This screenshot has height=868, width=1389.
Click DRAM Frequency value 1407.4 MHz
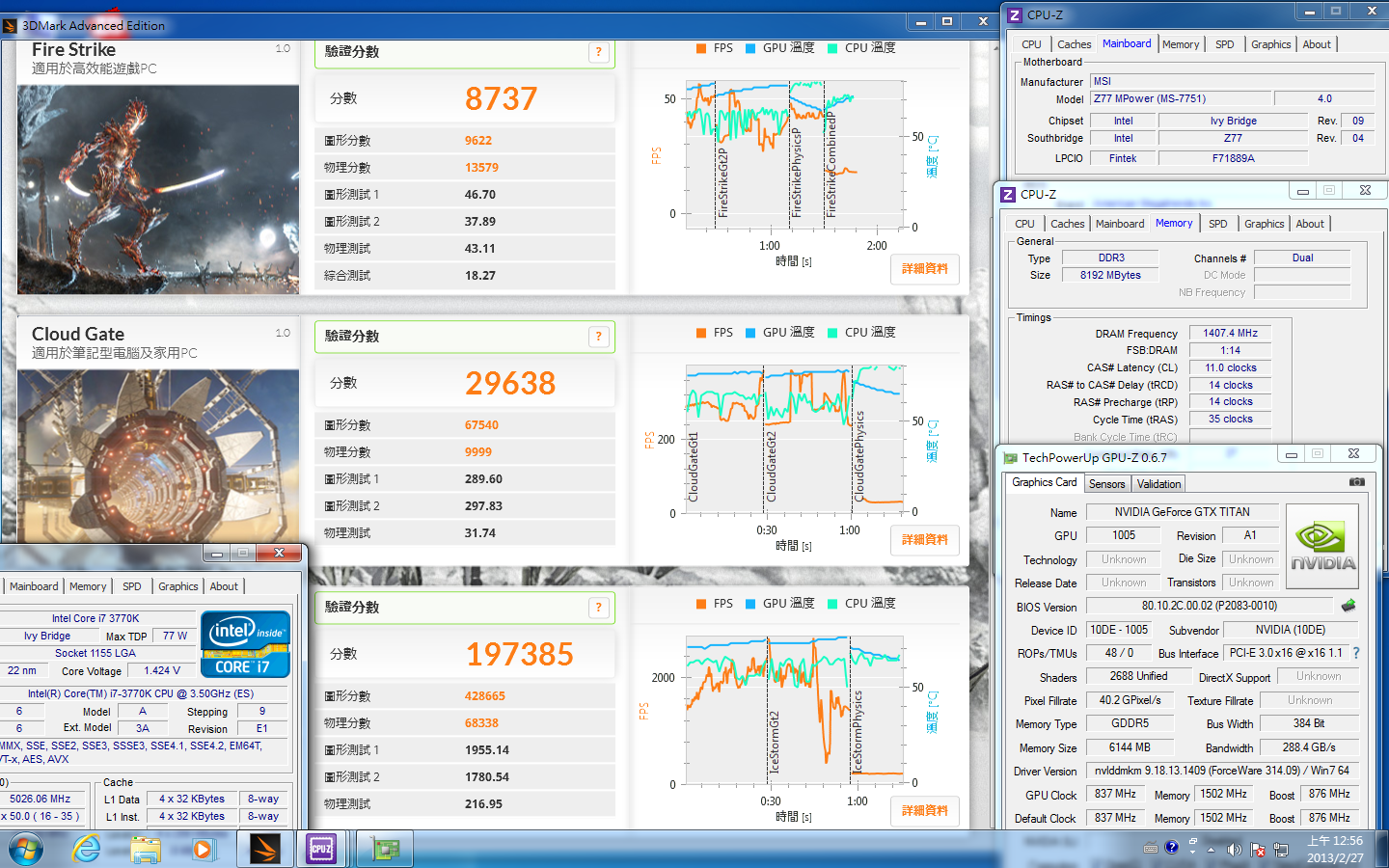[x=1230, y=333]
